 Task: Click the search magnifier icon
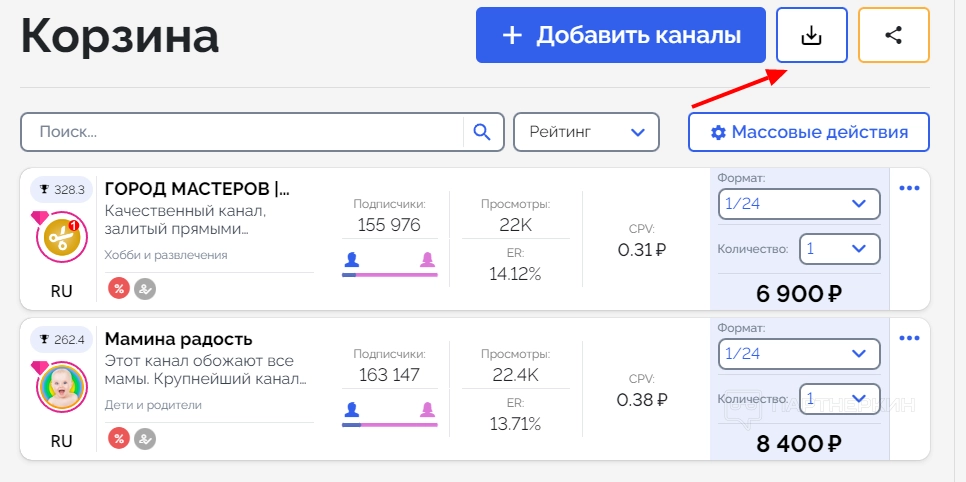pyautogui.click(x=482, y=132)
